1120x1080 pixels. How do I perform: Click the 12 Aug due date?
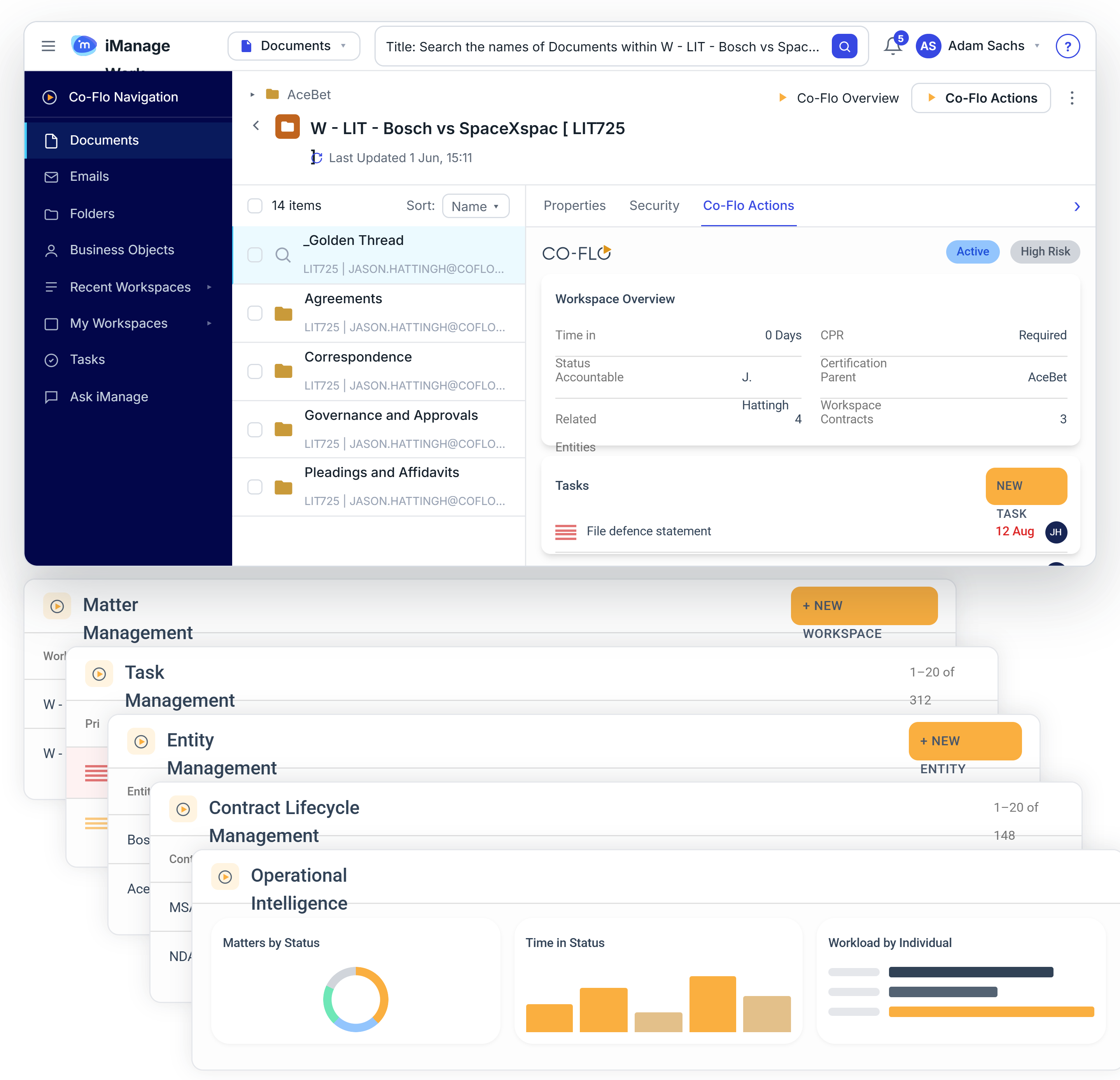tap(1015, 531)
